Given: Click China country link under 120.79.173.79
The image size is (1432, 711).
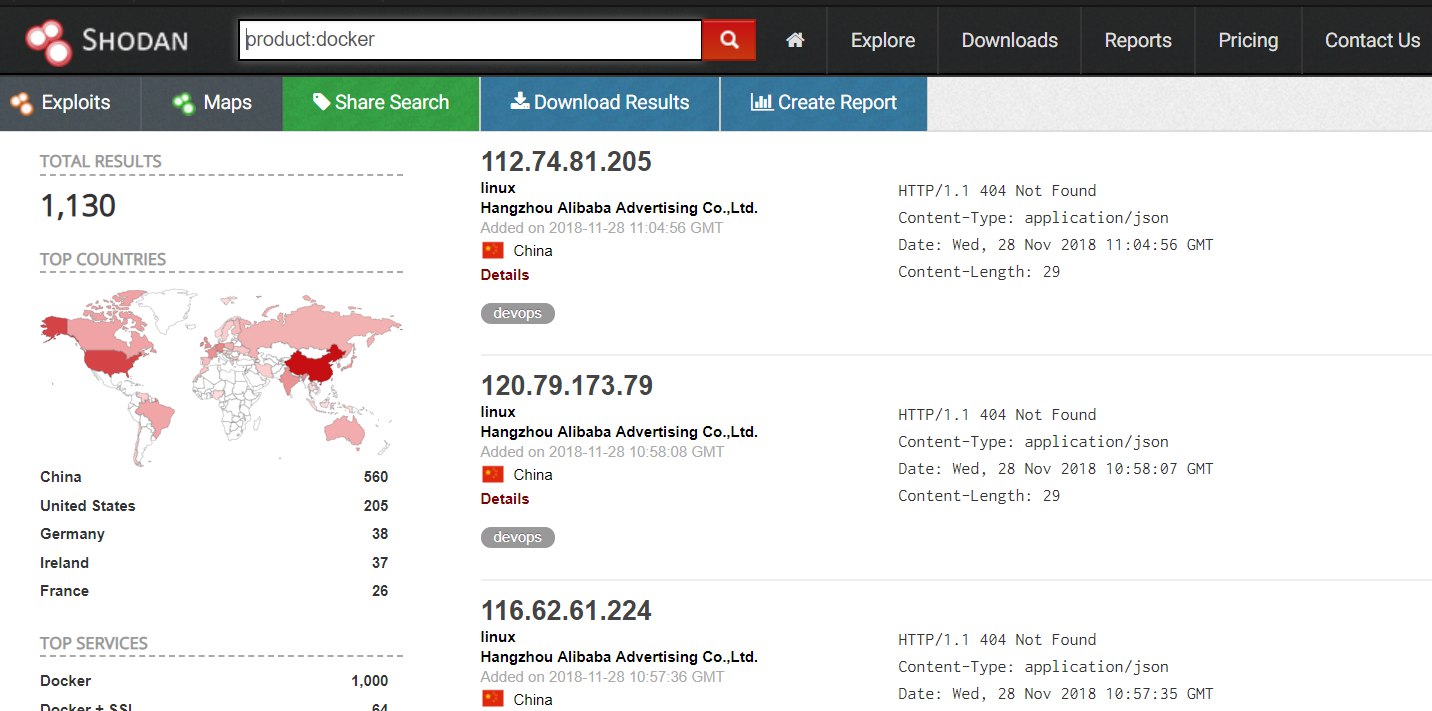Looking at the screenshot, I should [533, 475].
